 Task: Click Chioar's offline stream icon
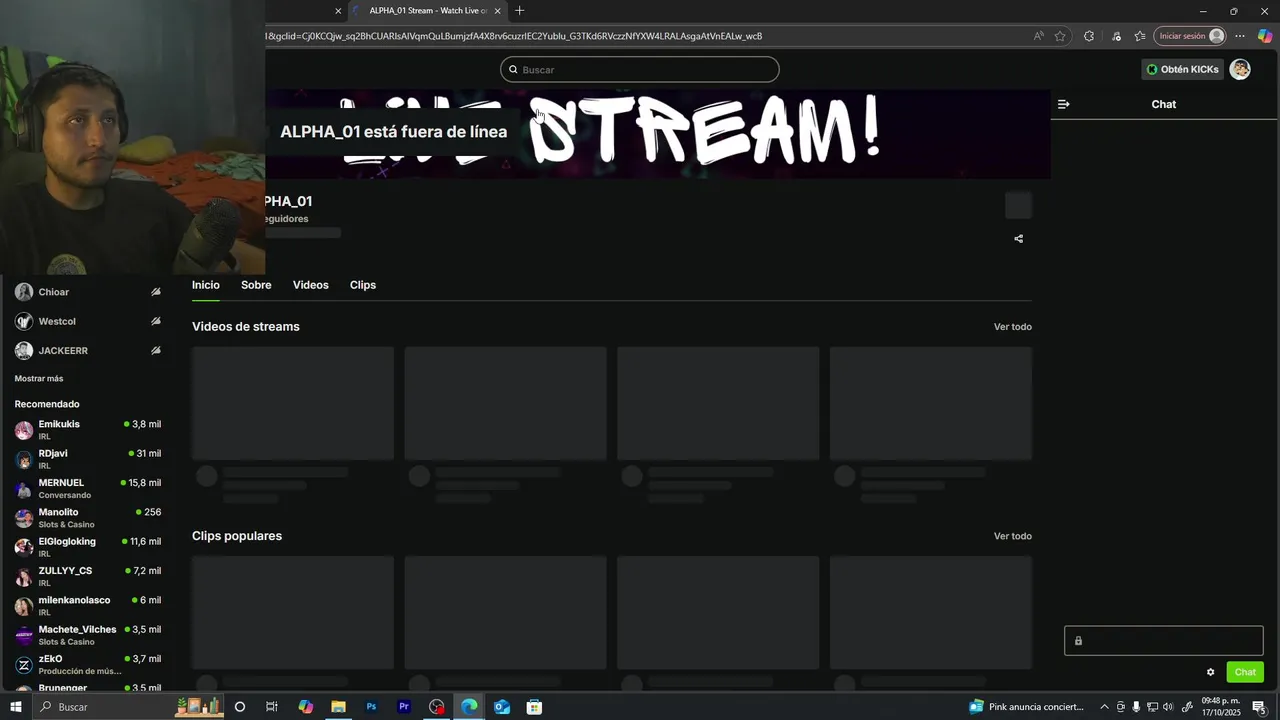[156, 292]
